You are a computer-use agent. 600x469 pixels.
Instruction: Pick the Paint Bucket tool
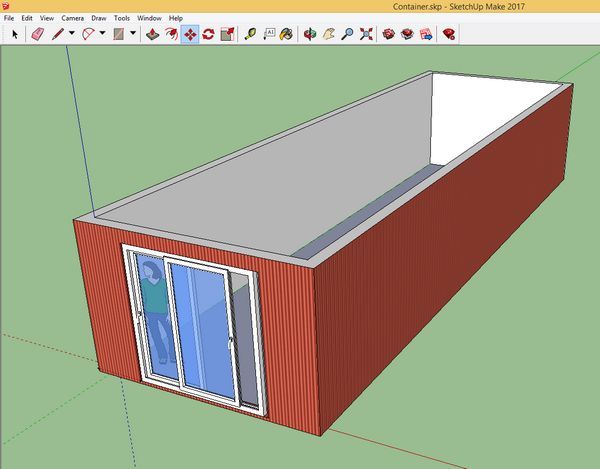tap(286, 34)
